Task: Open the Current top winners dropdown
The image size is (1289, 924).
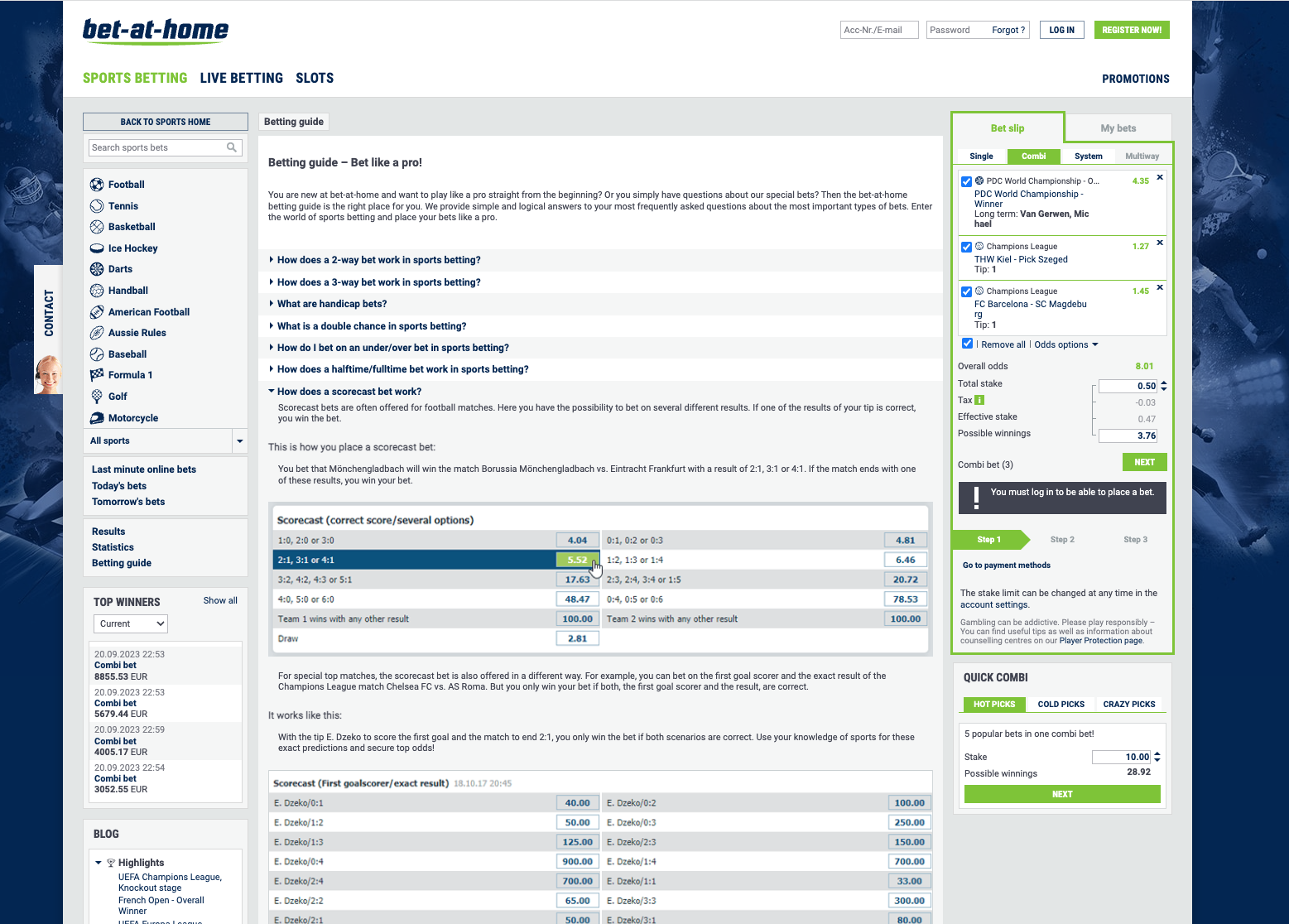Action: click(x=131, y=623)
